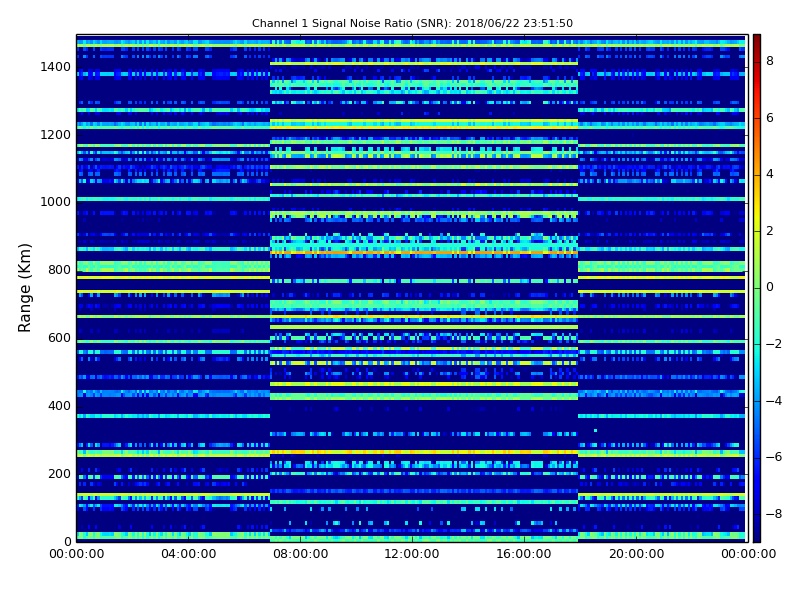The image size is (800, 600).
Task: Click the dark red top of the colorbar
Action: click(757, 41)
